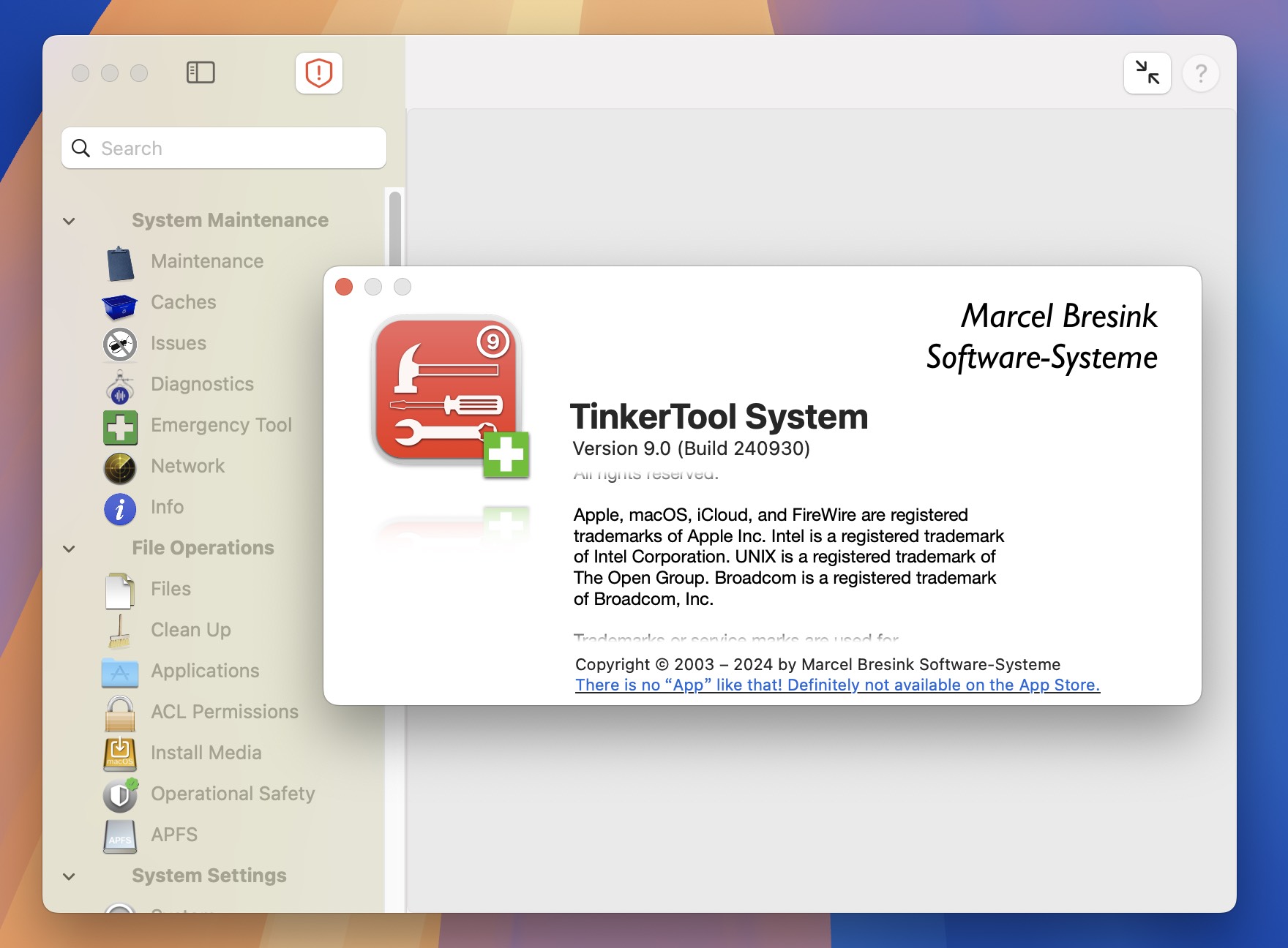Select Emergency Tool in the sidebar

(221, 425)
